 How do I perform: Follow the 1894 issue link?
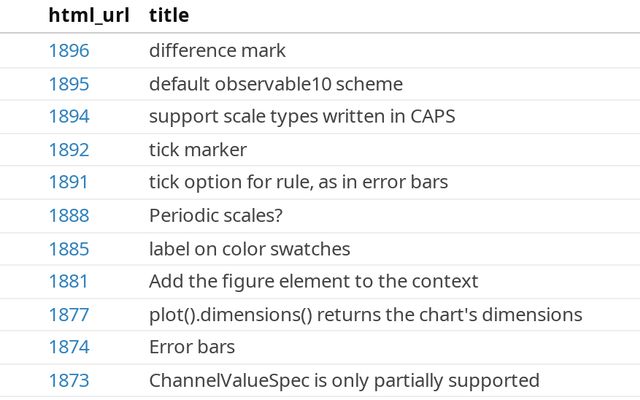click(x=69, y=117)
